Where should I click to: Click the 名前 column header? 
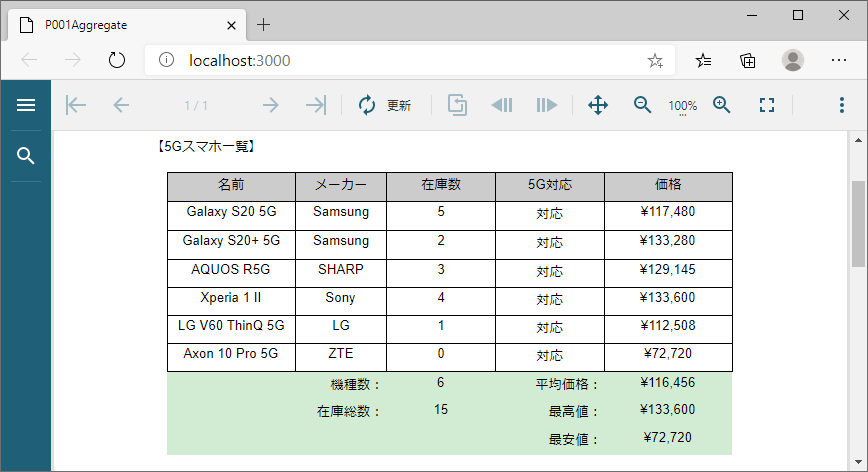[231, 186]
